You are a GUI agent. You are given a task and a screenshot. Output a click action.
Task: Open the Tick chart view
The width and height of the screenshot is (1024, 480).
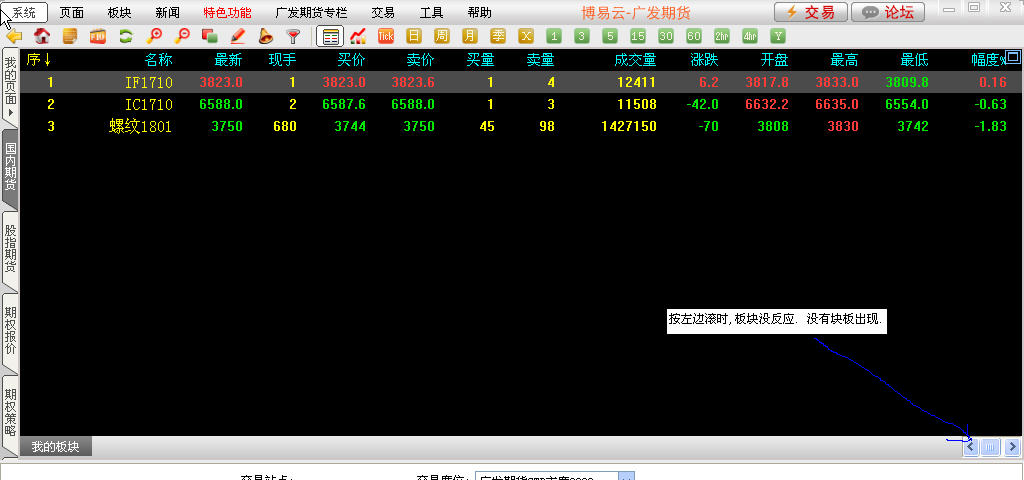[x=386, y=36]
